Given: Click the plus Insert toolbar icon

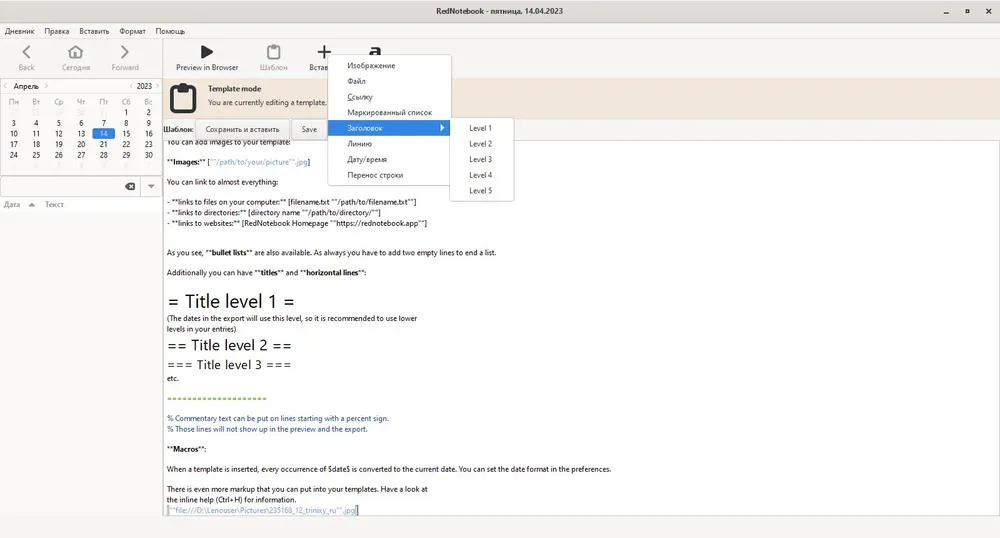Looking at the screenshot, I should [x=324, y=52].
